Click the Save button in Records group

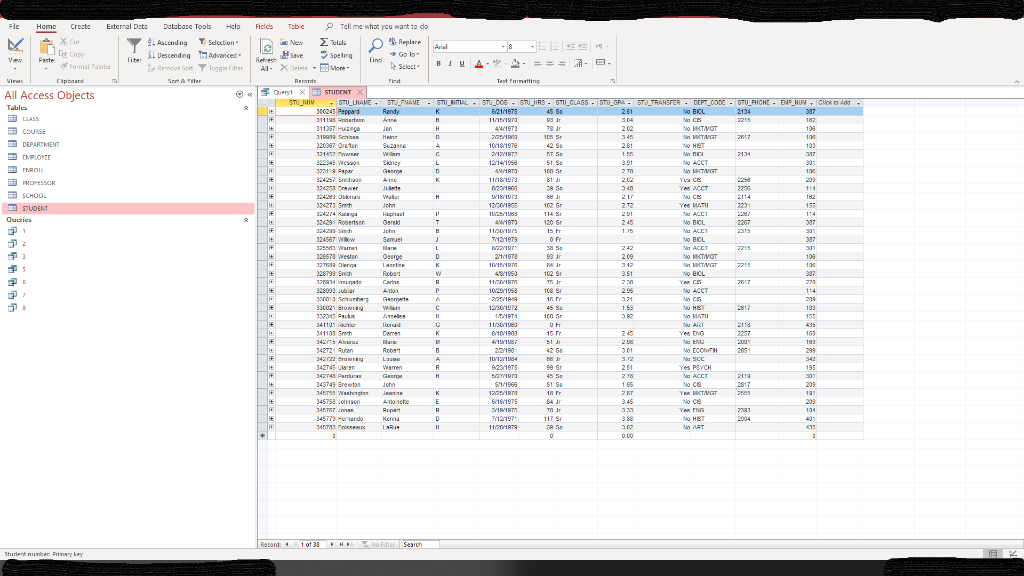[x=291, y=55]
